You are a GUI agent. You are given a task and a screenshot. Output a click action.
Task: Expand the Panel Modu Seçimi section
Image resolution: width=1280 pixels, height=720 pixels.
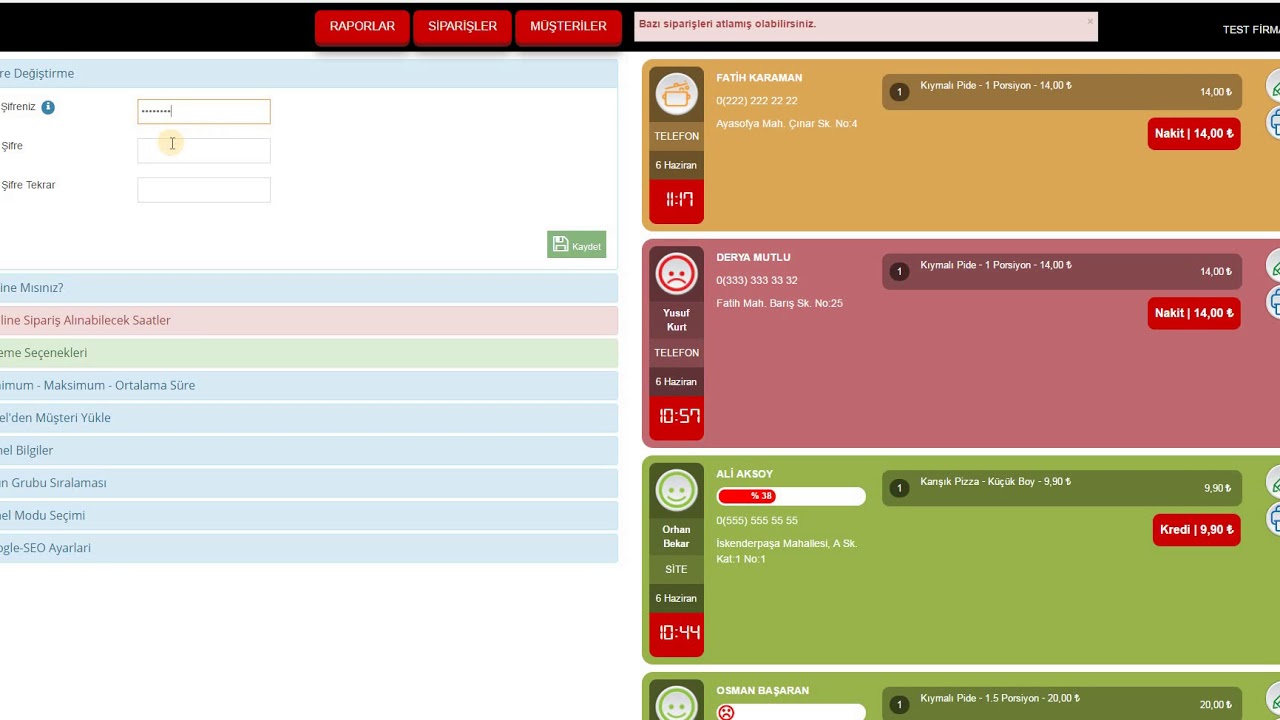coord(308,515)
